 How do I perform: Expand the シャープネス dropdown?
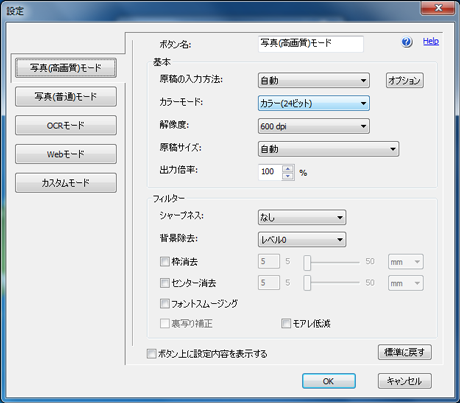point(302,218)
